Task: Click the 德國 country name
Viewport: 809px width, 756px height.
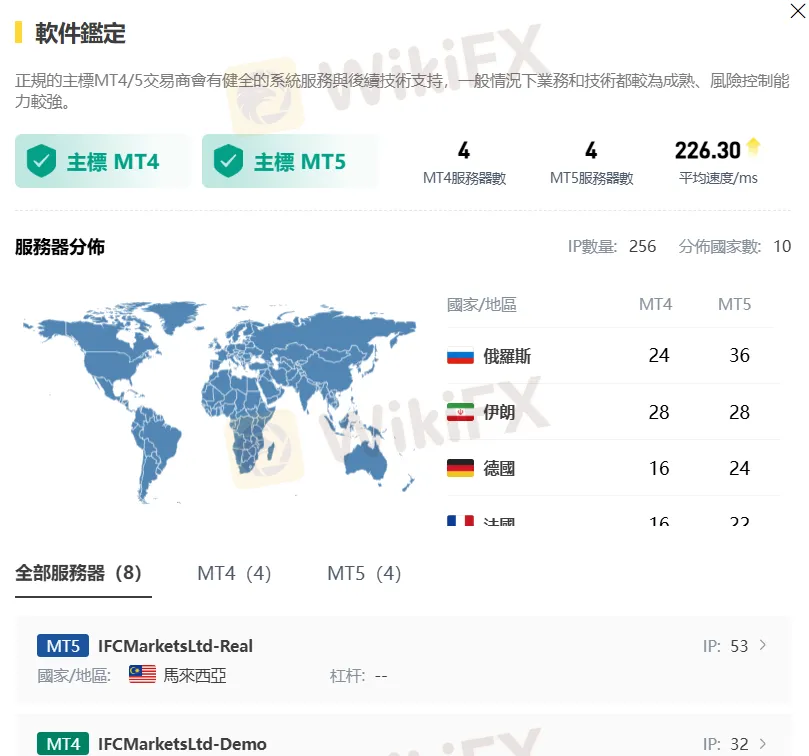Action: [499, 469]
